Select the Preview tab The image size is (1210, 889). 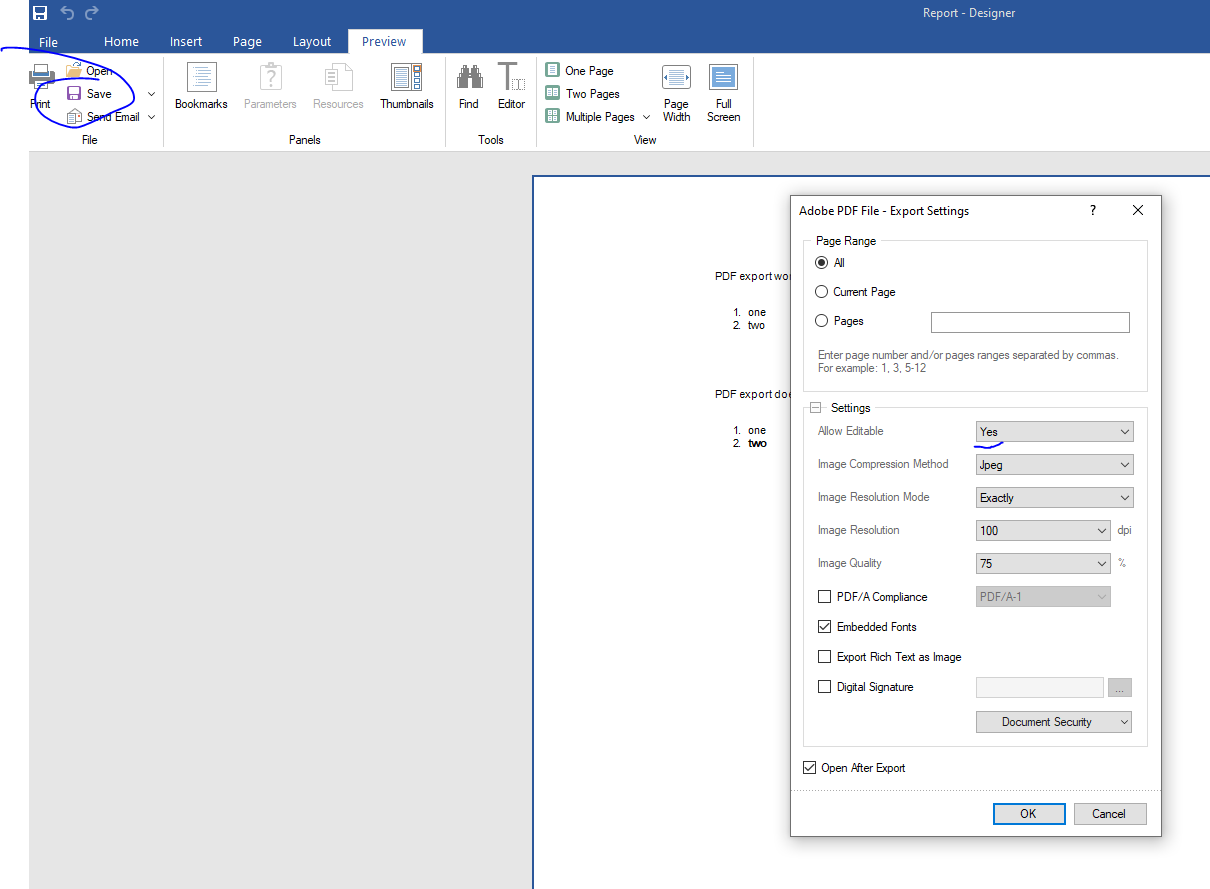click(384, 42)
